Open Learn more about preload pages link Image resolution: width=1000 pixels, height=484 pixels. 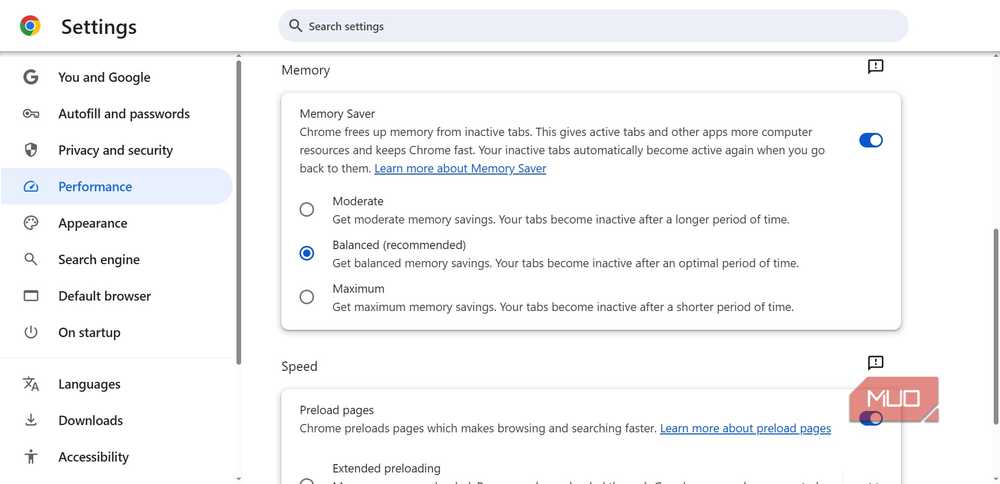746,429
